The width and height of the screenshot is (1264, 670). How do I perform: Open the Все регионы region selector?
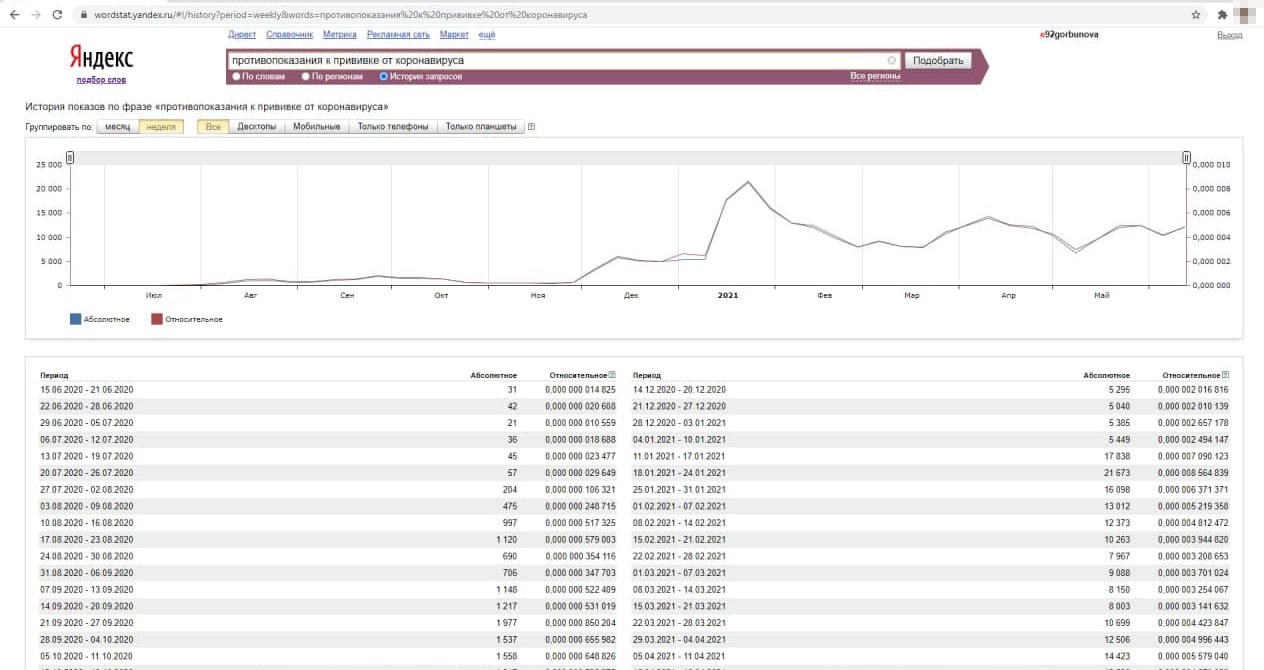pyautogui.click(x=875, y=76)
